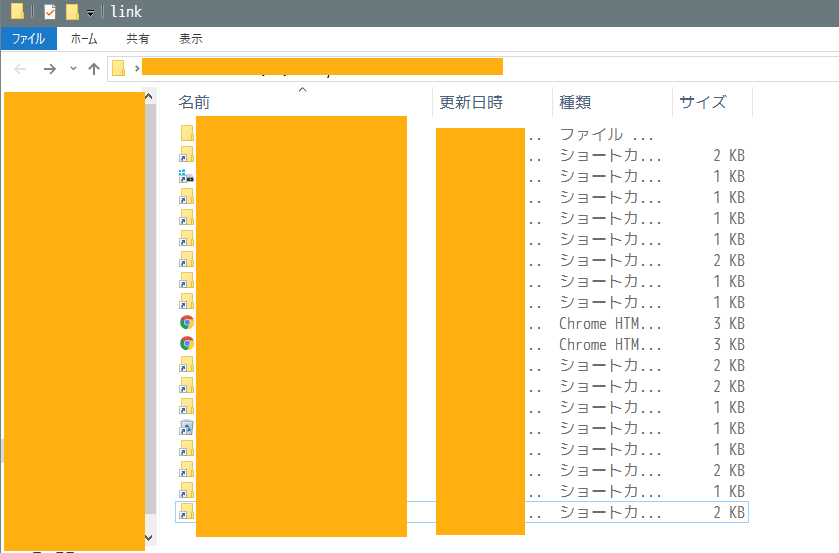Click the 'ファイル ...' type cell
The width and height of the screenshot is (839, 553).
pos(606,134)
